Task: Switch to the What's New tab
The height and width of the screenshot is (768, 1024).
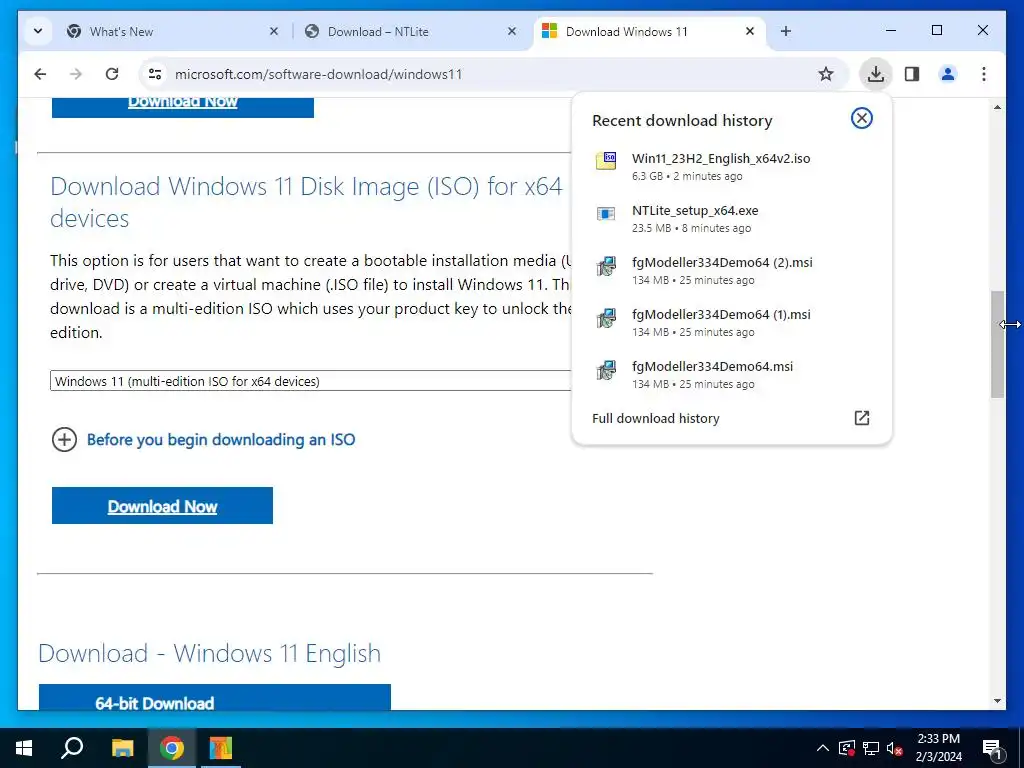Action: tap(173, 31)
